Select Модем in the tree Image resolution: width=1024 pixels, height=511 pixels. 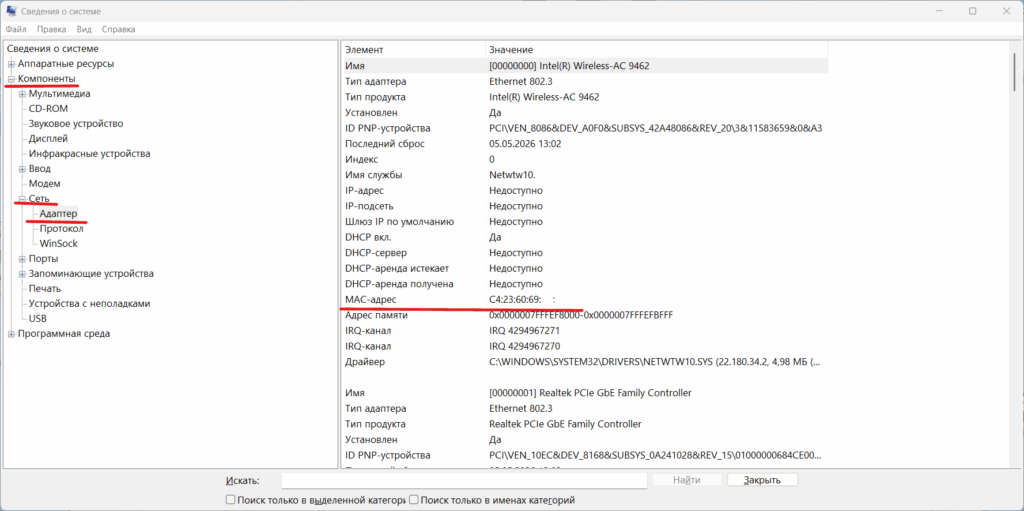pyautogui.click(x=45, y=184)
